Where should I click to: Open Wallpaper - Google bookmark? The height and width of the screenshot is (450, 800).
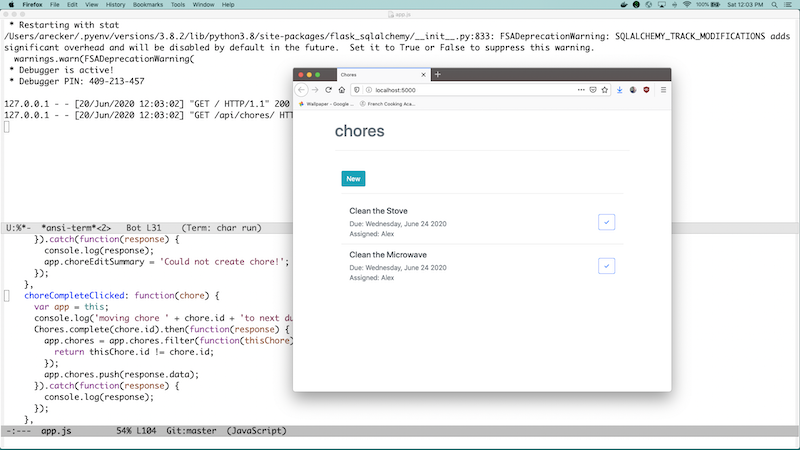click(x=327, y=104)
